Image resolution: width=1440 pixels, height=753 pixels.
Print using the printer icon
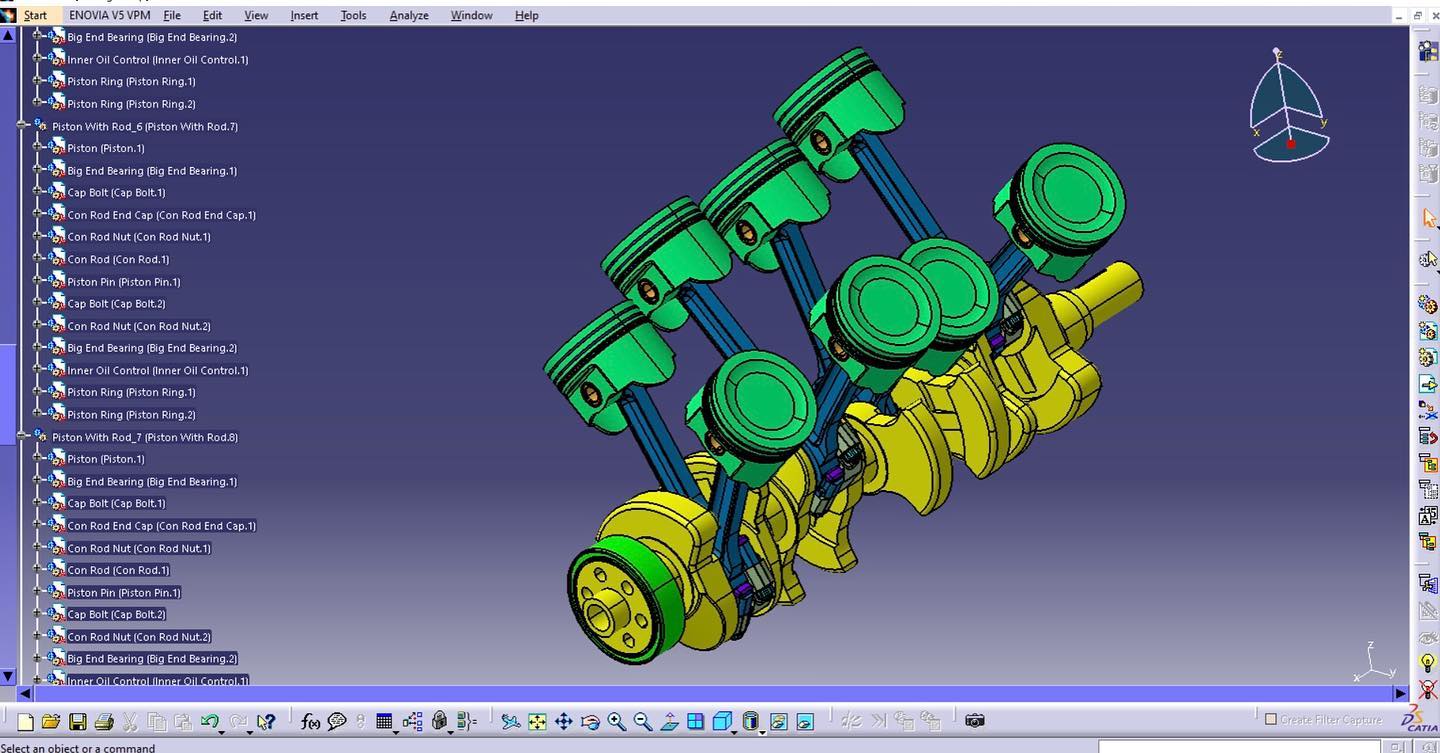pyautogui.click(x=103, y=721)
